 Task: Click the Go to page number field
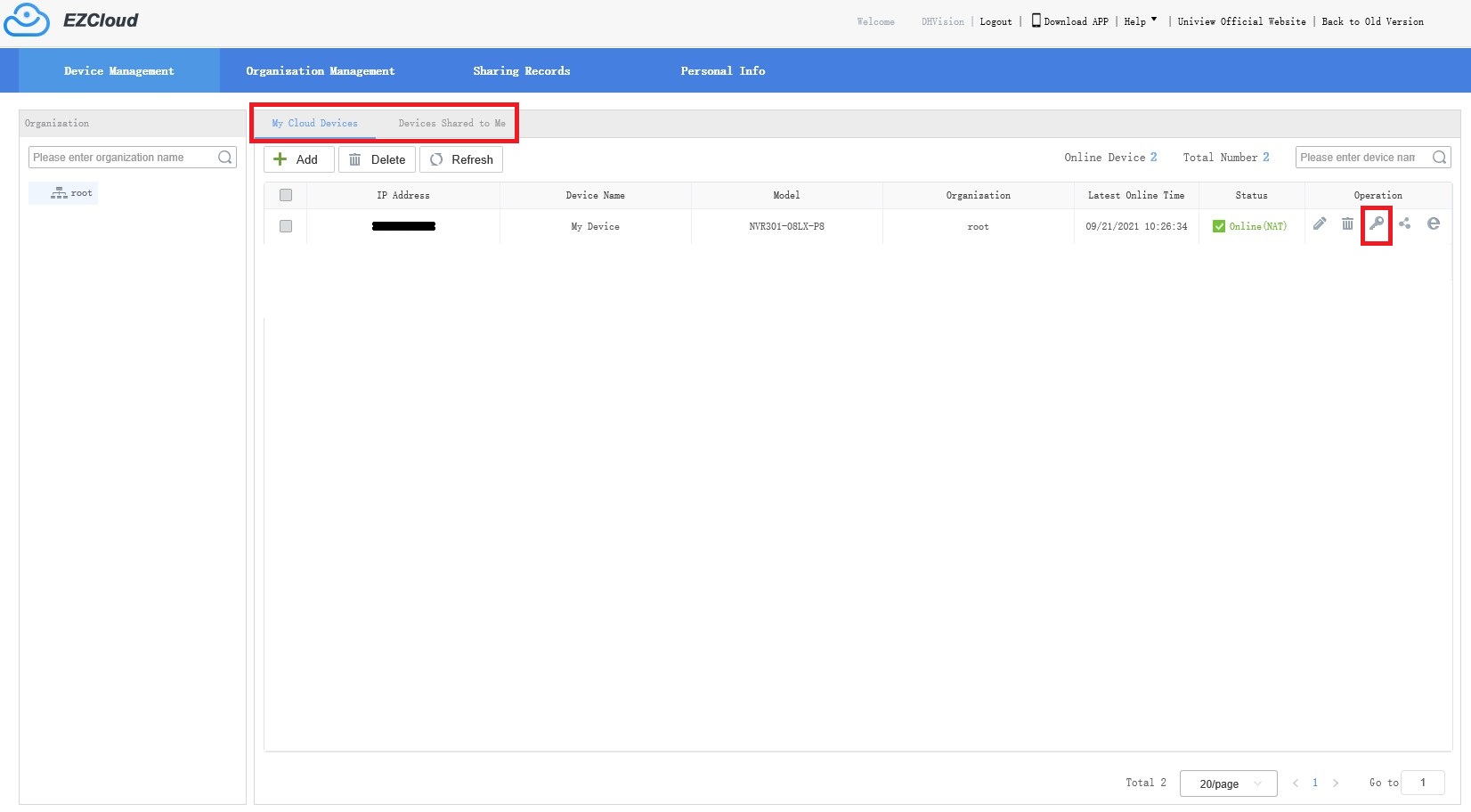[x=1423, y=783]
